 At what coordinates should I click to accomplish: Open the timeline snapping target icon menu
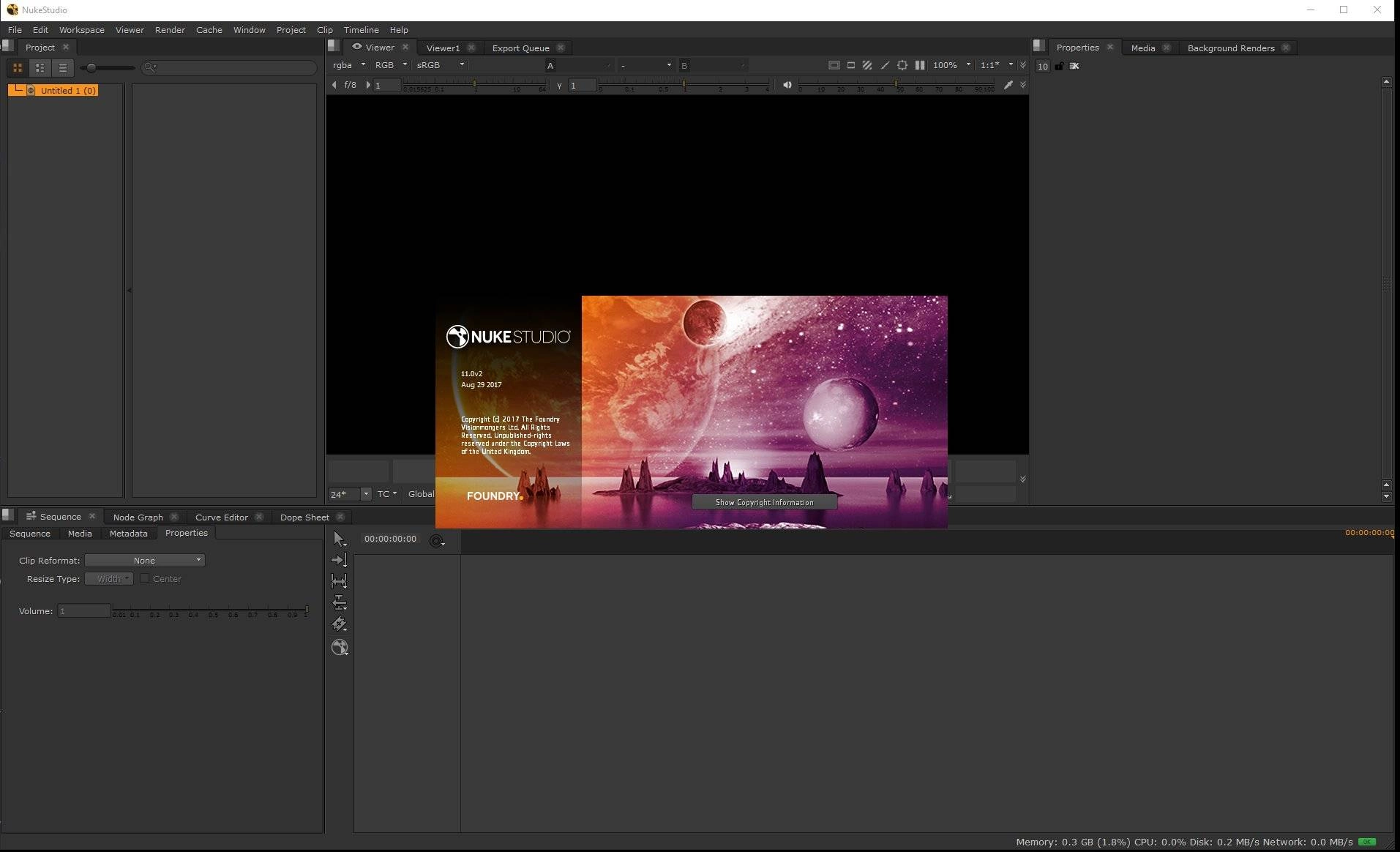point(437,541)
